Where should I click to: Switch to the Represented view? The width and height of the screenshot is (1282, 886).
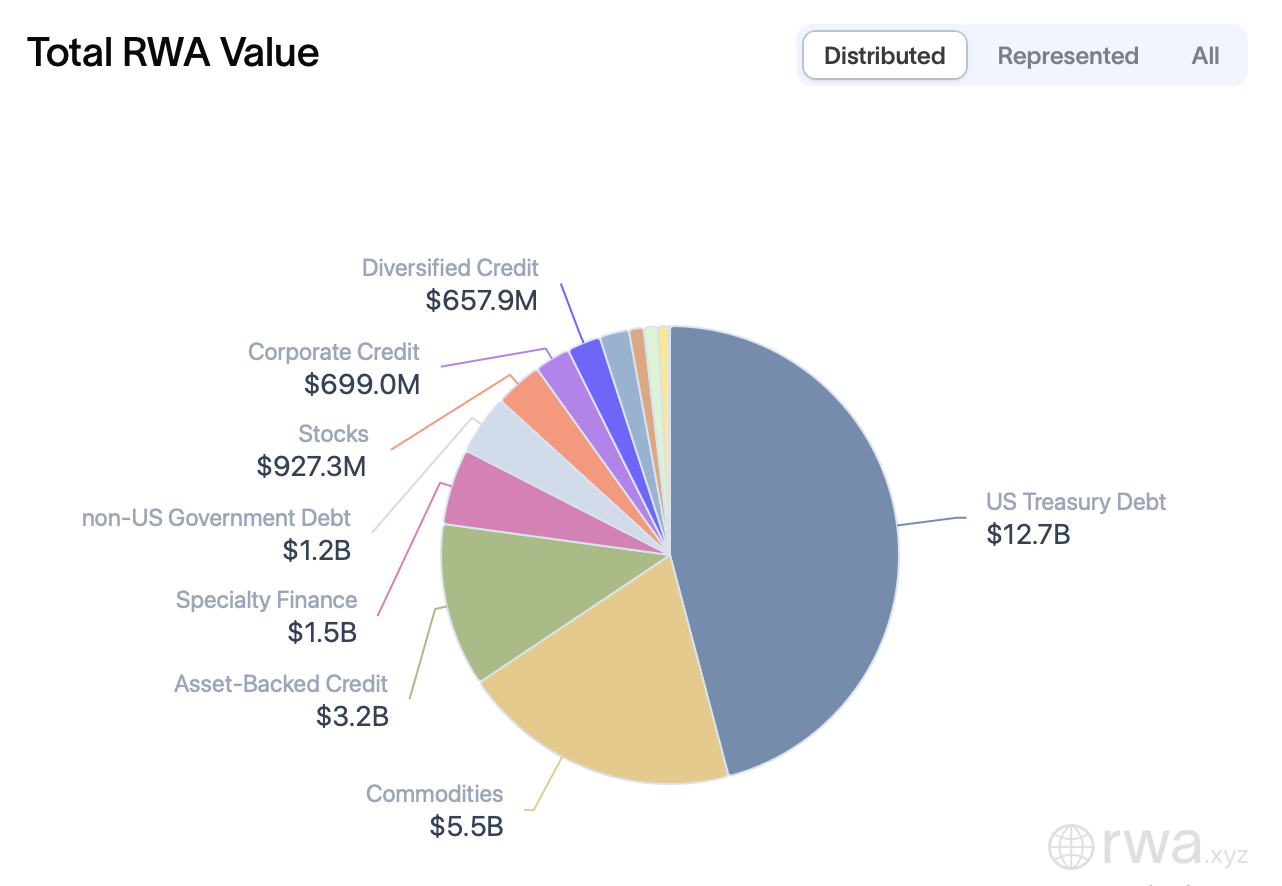[x=1067, y=56]
